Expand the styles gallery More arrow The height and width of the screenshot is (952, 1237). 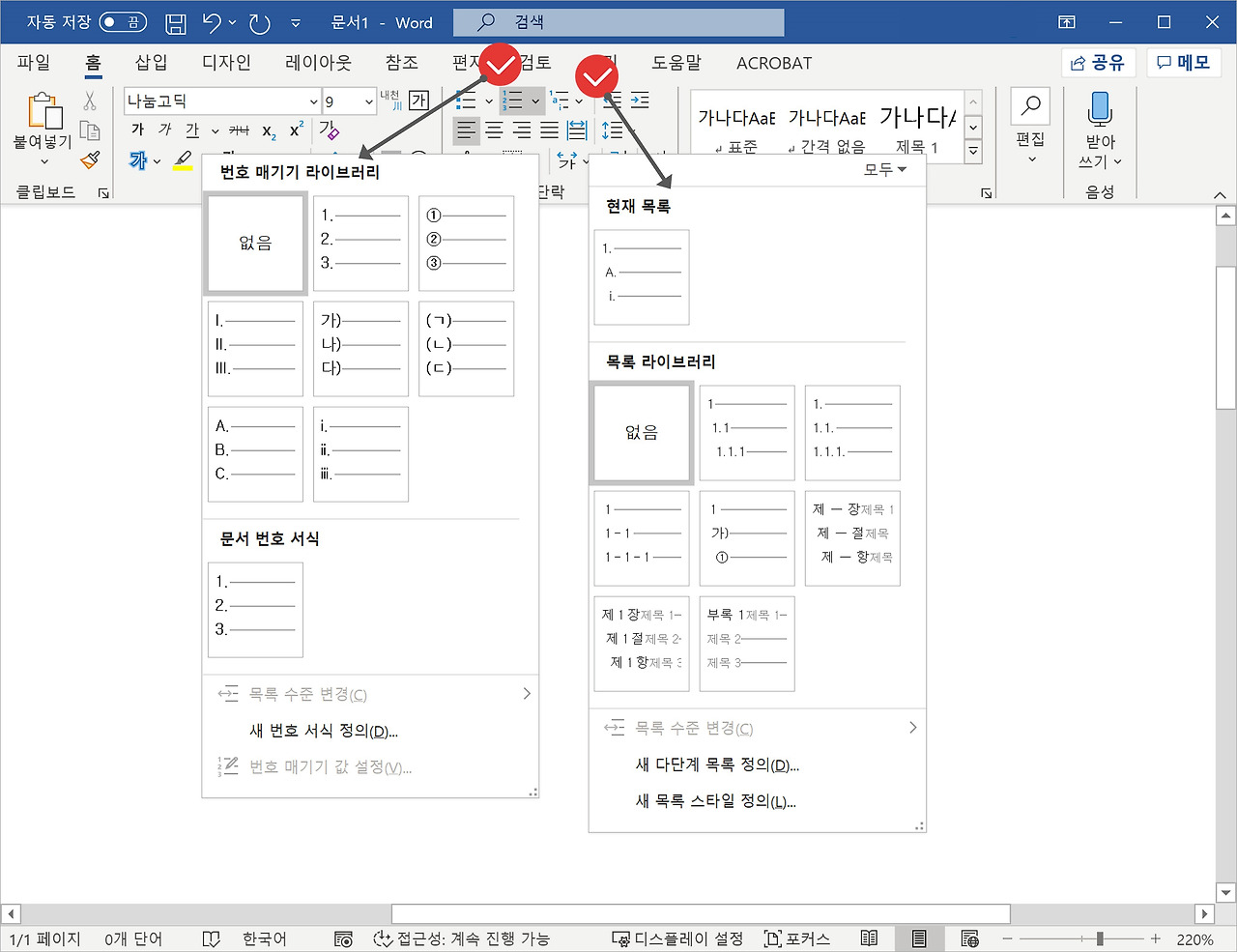point(973,151)
